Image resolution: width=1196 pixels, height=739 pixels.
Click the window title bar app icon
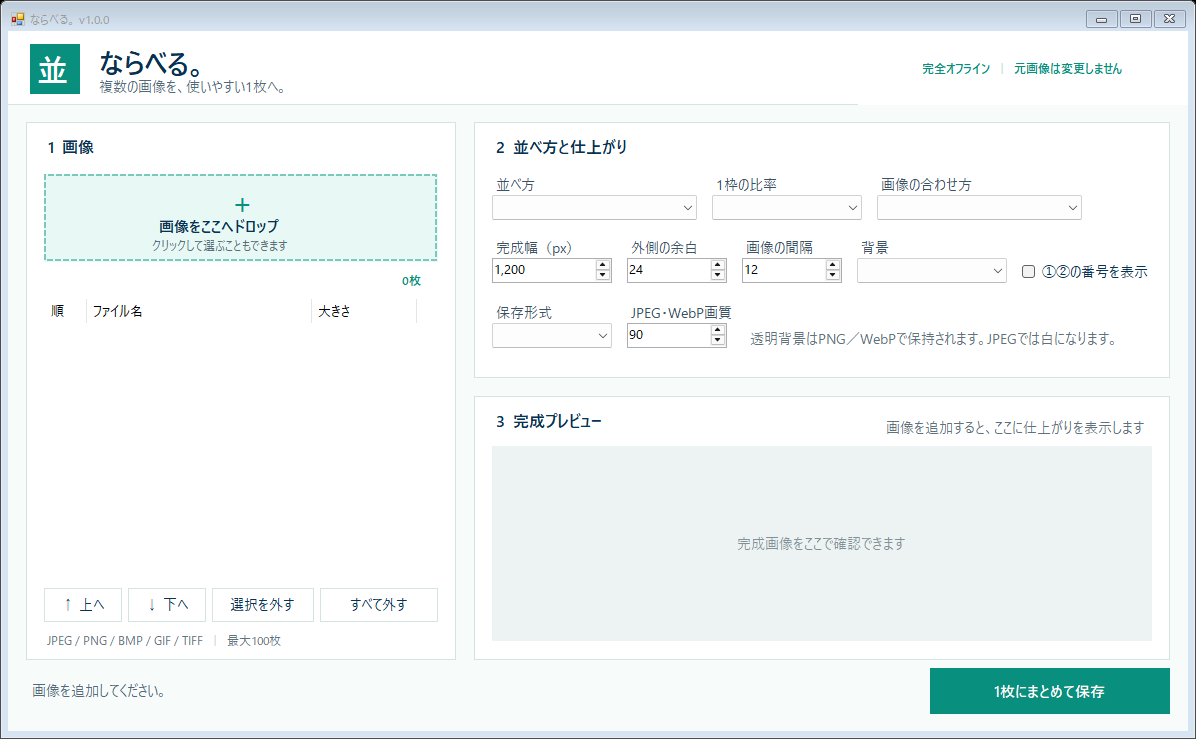click(x=18, y=19)
